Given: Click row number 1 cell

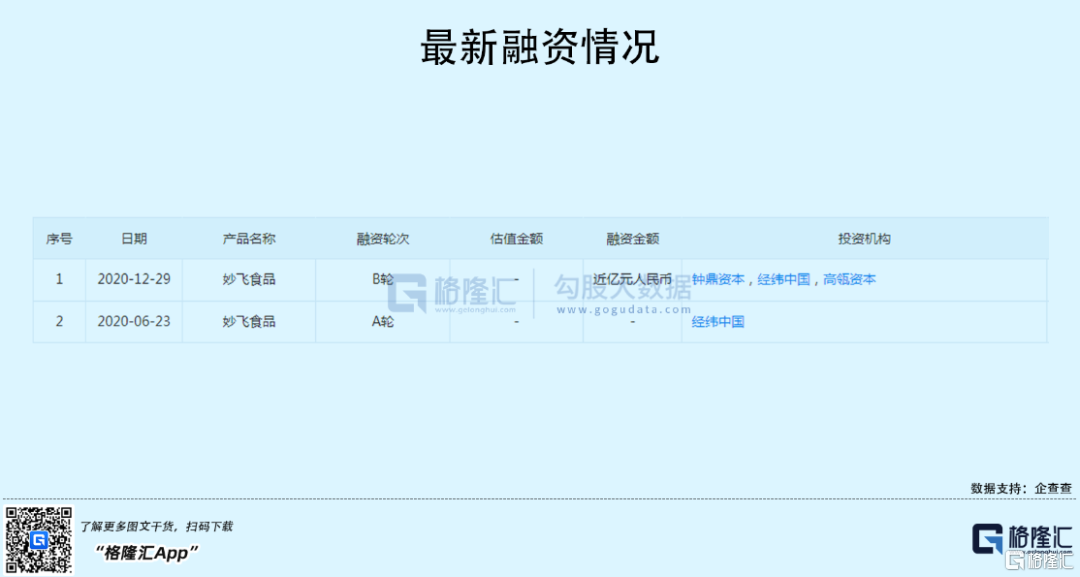Looking at the screenshot, I should click(x=59, y=280).
